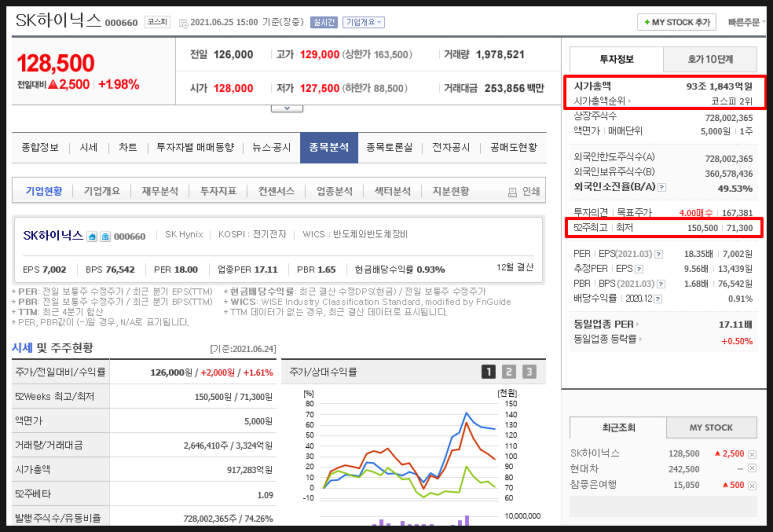
Task: Switch to the 호가10단계 panel tab
Action: click(710, 60)
